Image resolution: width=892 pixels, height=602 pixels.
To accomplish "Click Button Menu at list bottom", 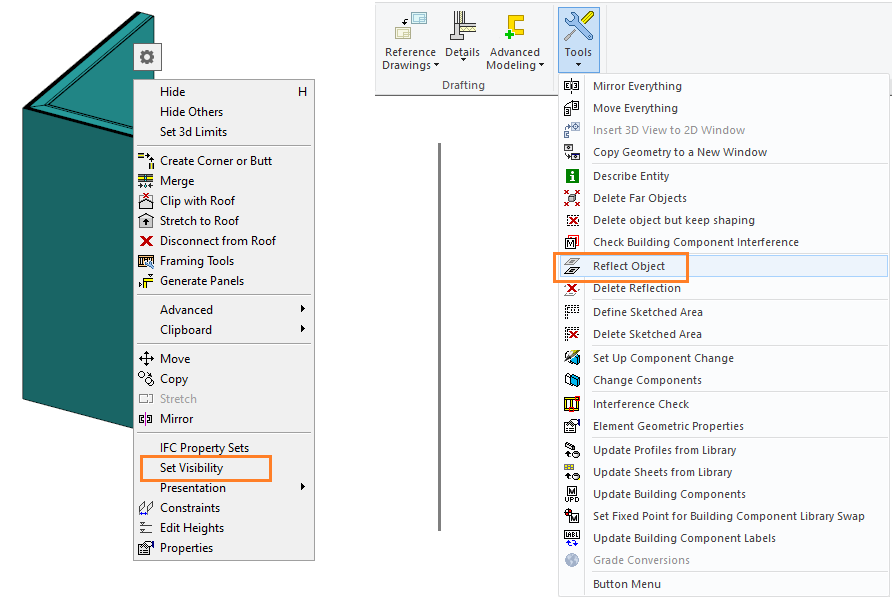I will (626, 584).
